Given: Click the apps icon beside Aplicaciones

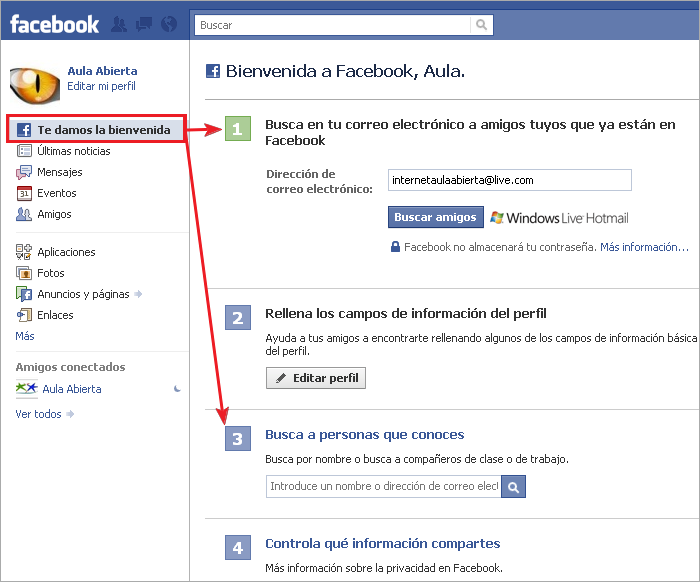Looking at the screenshot, I should click(24, 252).
